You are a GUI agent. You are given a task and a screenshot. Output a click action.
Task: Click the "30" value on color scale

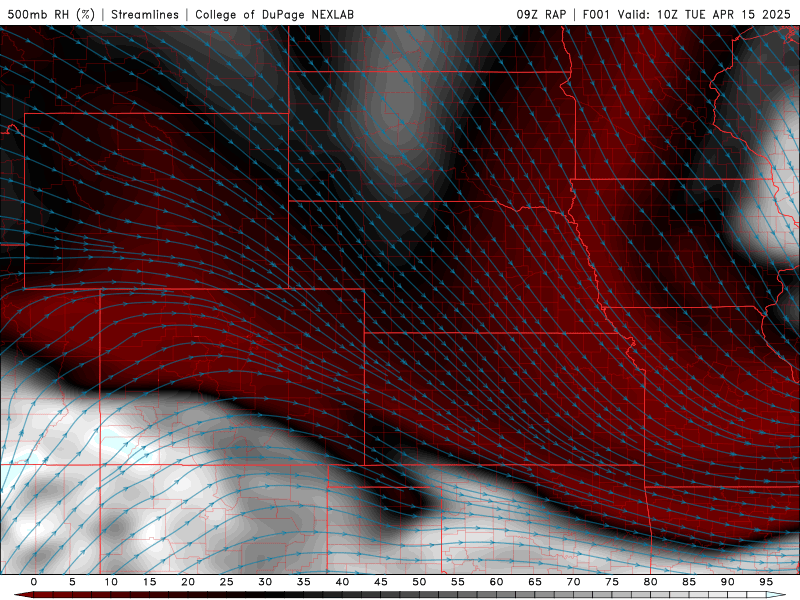pyautogui.click(x=265, y=582)
